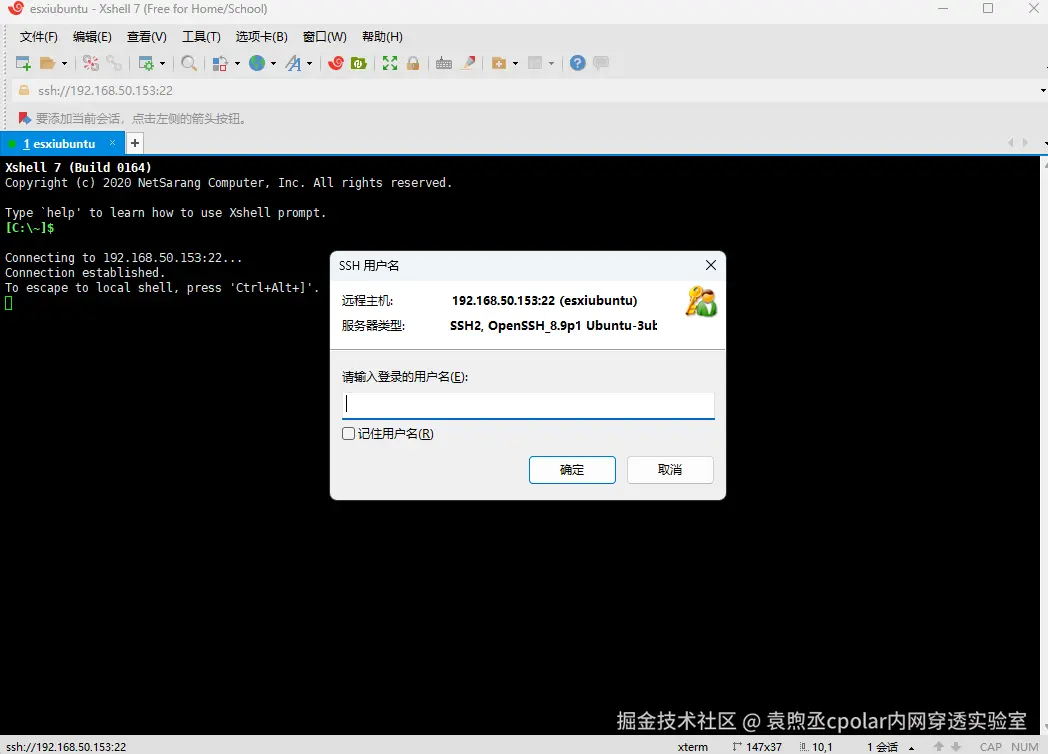Cancel the dialog with 取消 button
Viewport: 1048px width, 754px height.
(670, 470)
